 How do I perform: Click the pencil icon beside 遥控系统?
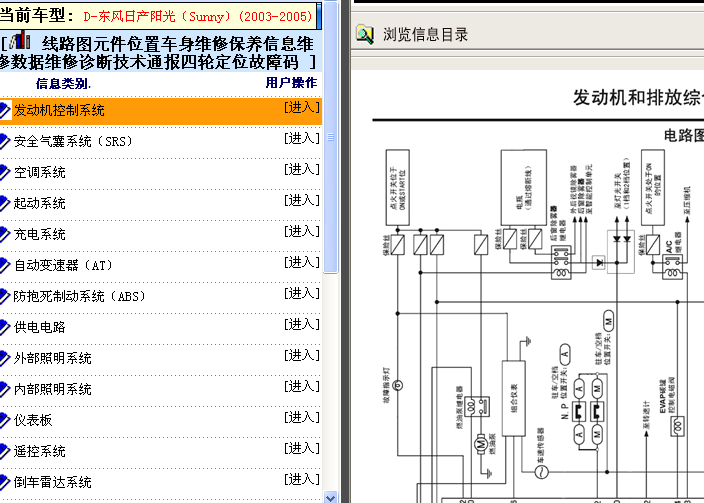click(x=4, y=451)
